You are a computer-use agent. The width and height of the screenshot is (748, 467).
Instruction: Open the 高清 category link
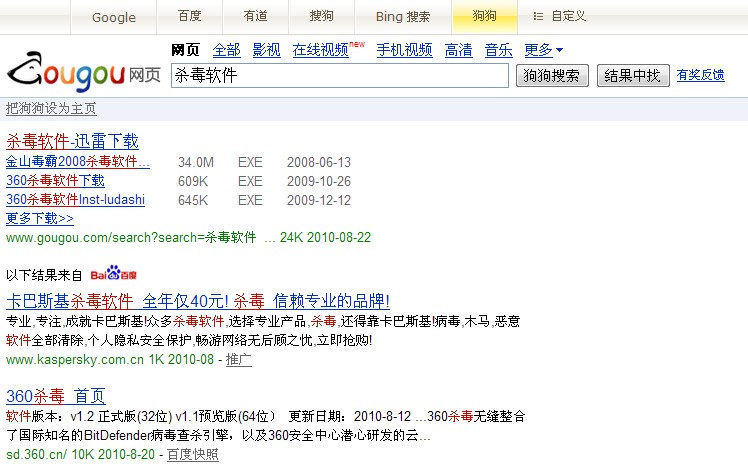click(458, 50)
